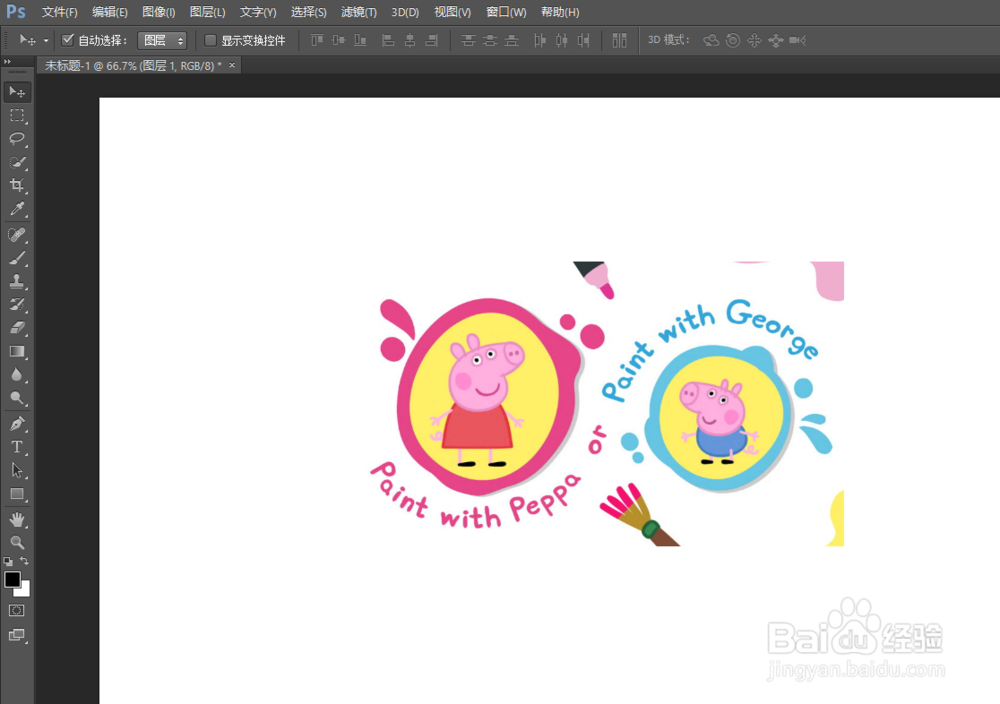Change the screen mode
The height and width of the screenshot is (704, 1000).
click(17, 635)
